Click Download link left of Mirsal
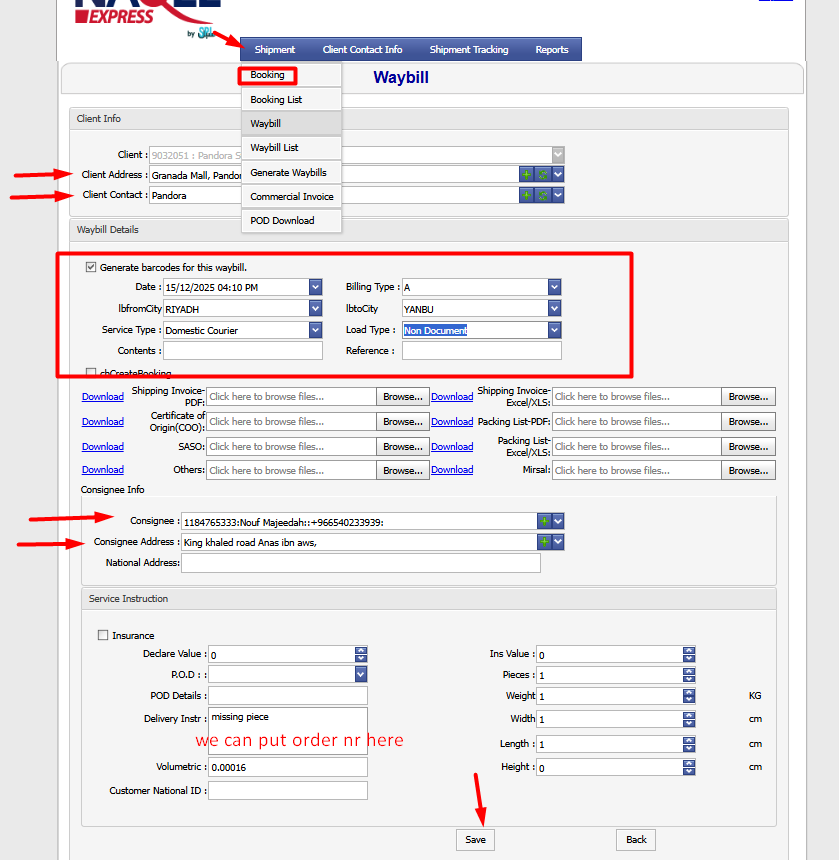The width and height of the screenshot is (839, 860). [452, 470]
